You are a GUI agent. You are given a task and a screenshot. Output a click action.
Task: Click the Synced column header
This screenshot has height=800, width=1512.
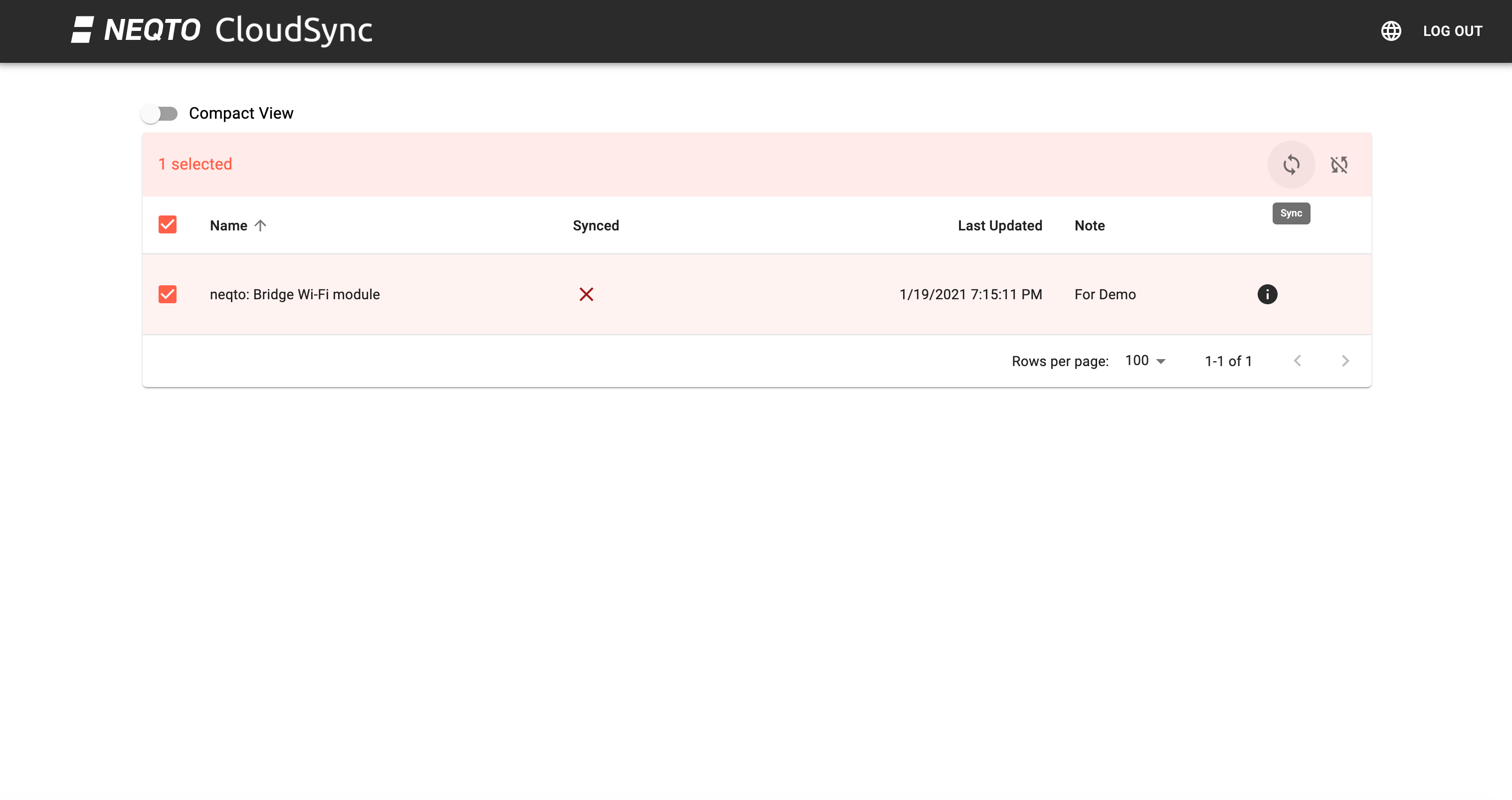click(x=595, y=225)
